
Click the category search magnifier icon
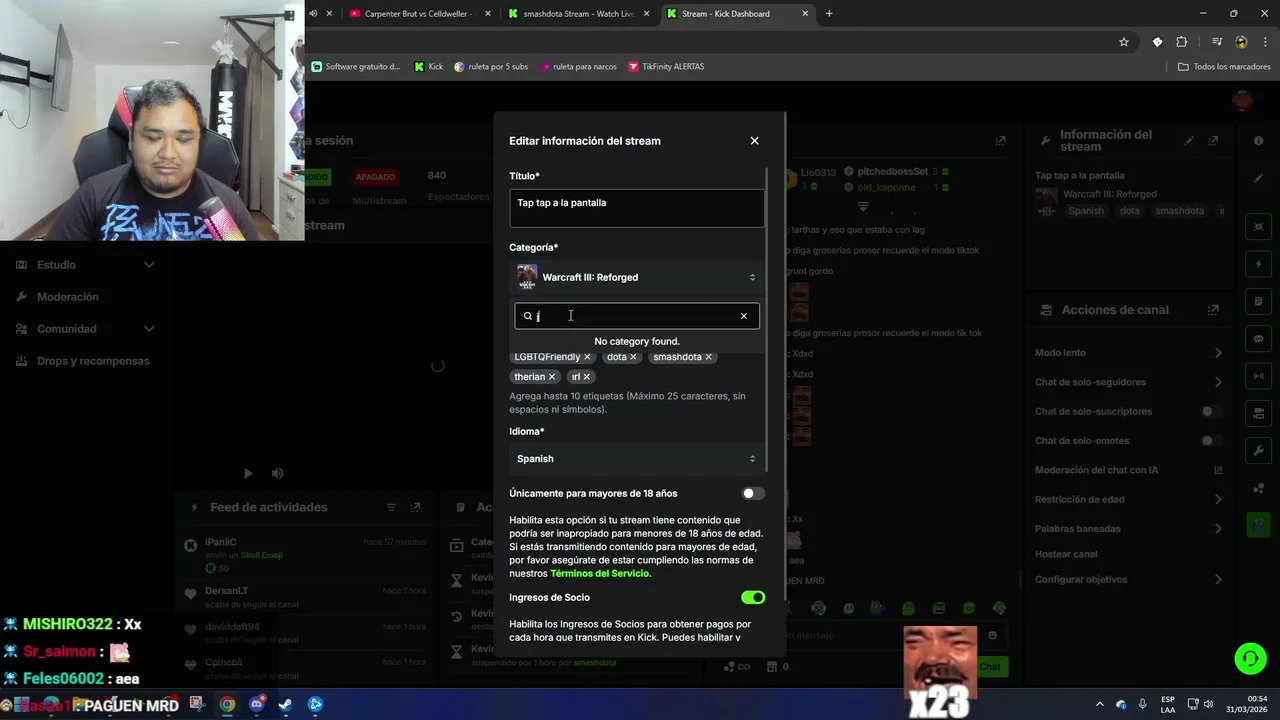tap(527, 316)
